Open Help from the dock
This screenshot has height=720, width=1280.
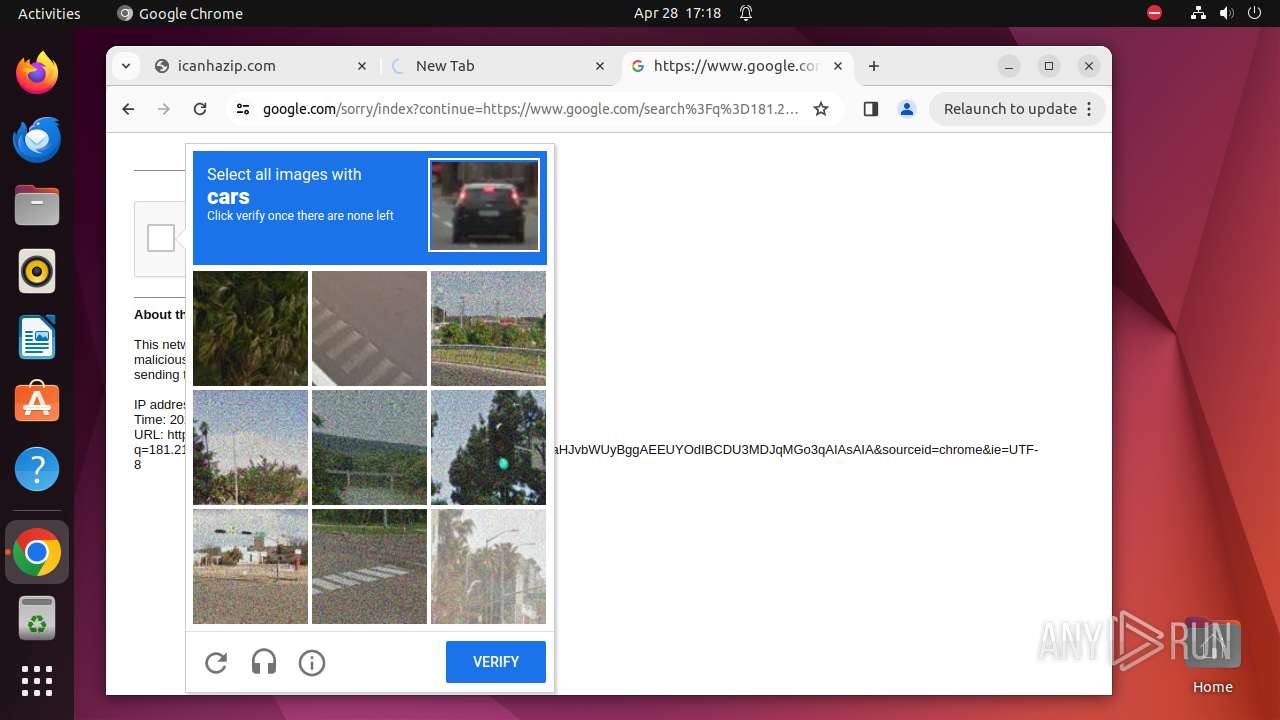(37, 469)
